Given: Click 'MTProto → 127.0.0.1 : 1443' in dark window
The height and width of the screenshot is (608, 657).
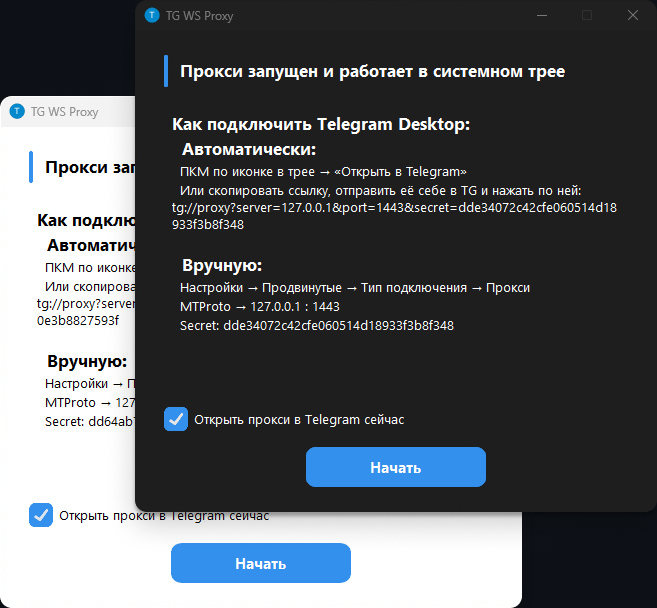Looking at the screenshot, I should [260, 307].
